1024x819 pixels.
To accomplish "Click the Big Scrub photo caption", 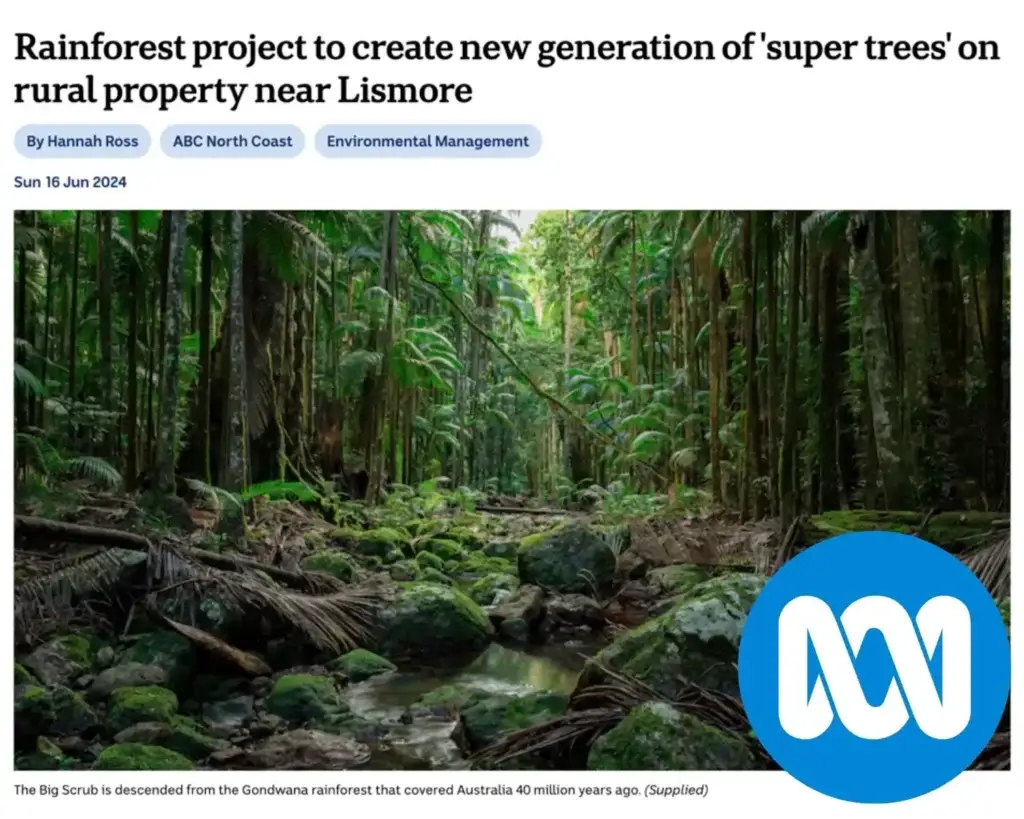I will click(x=360, y=790).
